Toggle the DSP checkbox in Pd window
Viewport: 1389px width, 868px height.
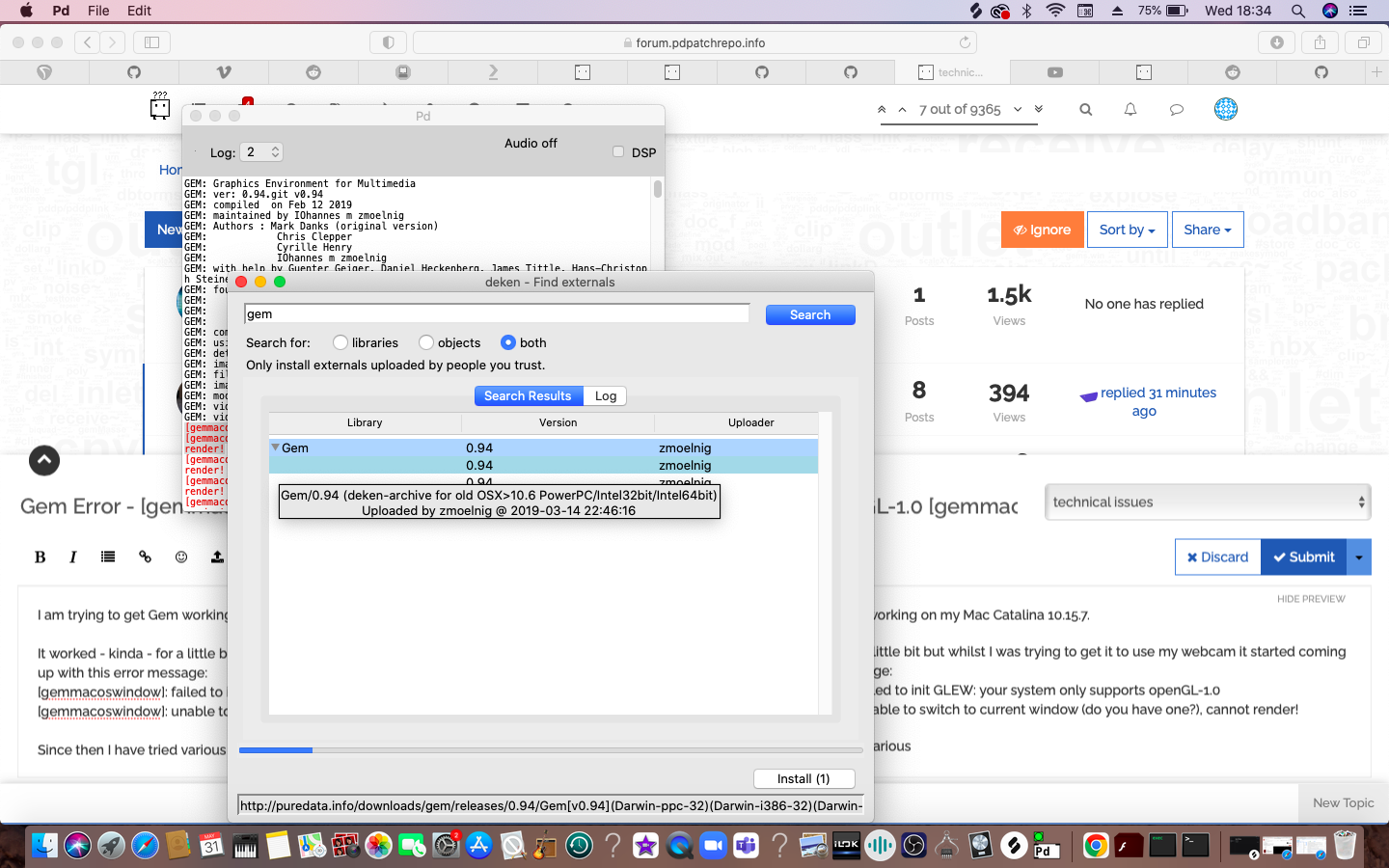[x=618, y=151]
